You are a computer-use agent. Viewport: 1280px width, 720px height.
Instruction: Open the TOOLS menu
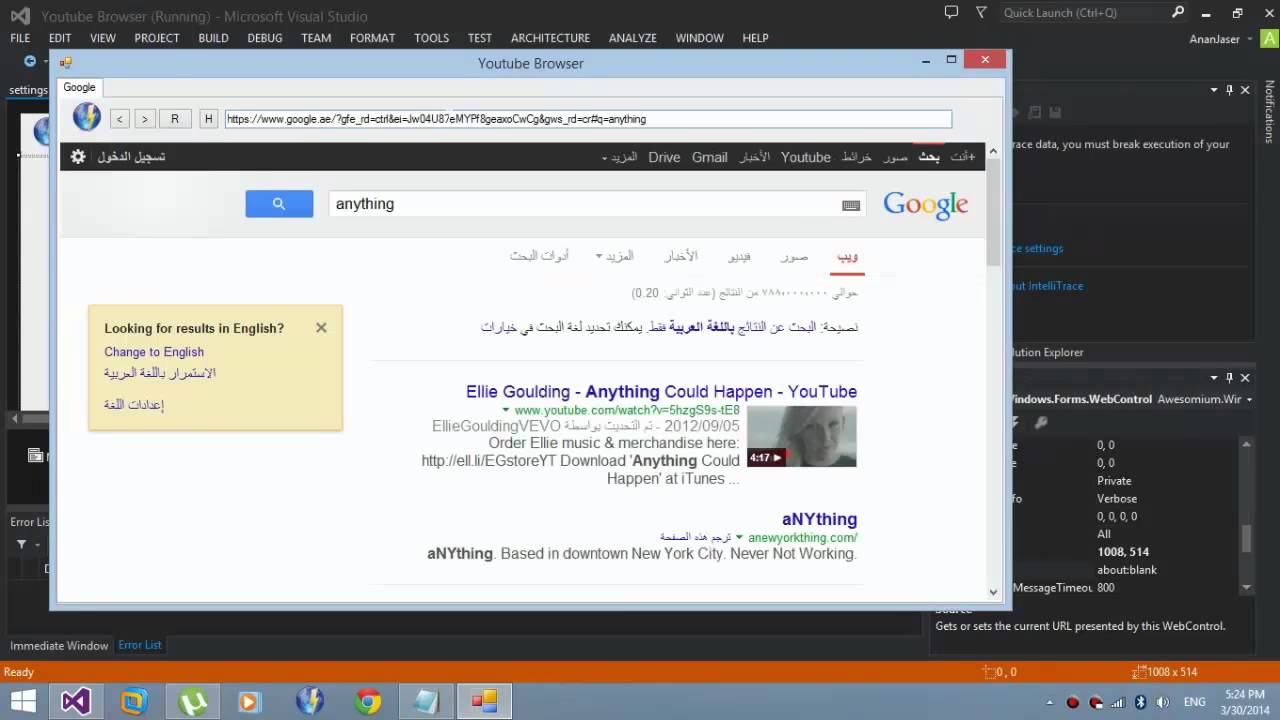431,38
